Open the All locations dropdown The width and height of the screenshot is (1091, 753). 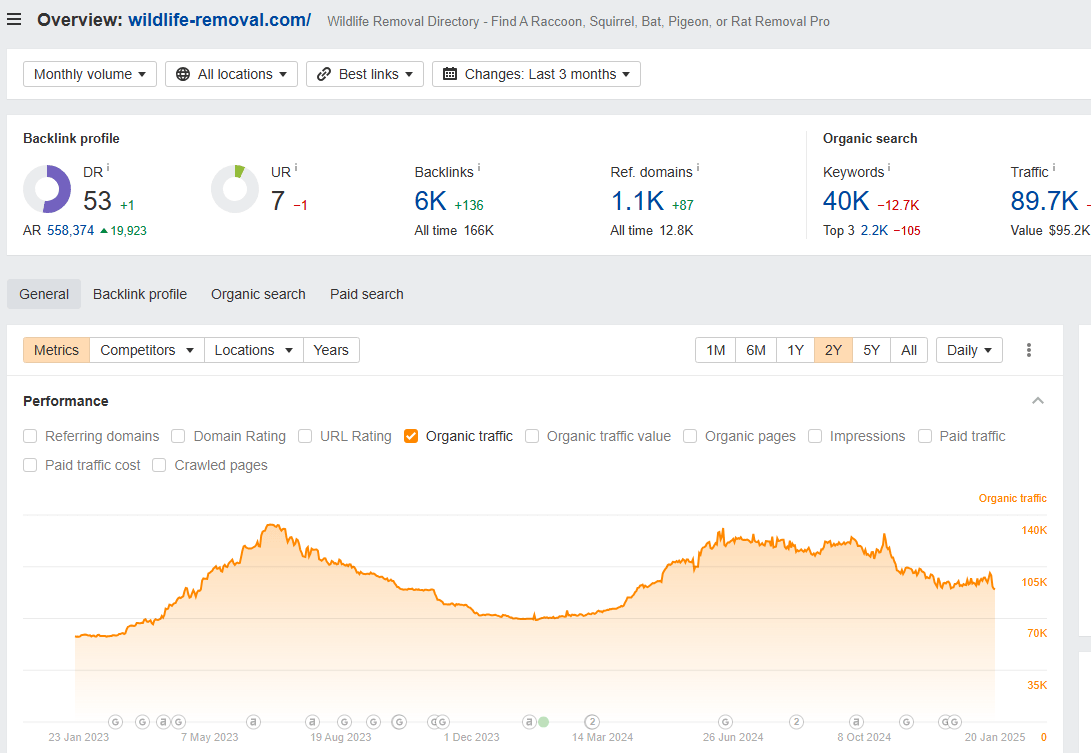pos(231,74)
